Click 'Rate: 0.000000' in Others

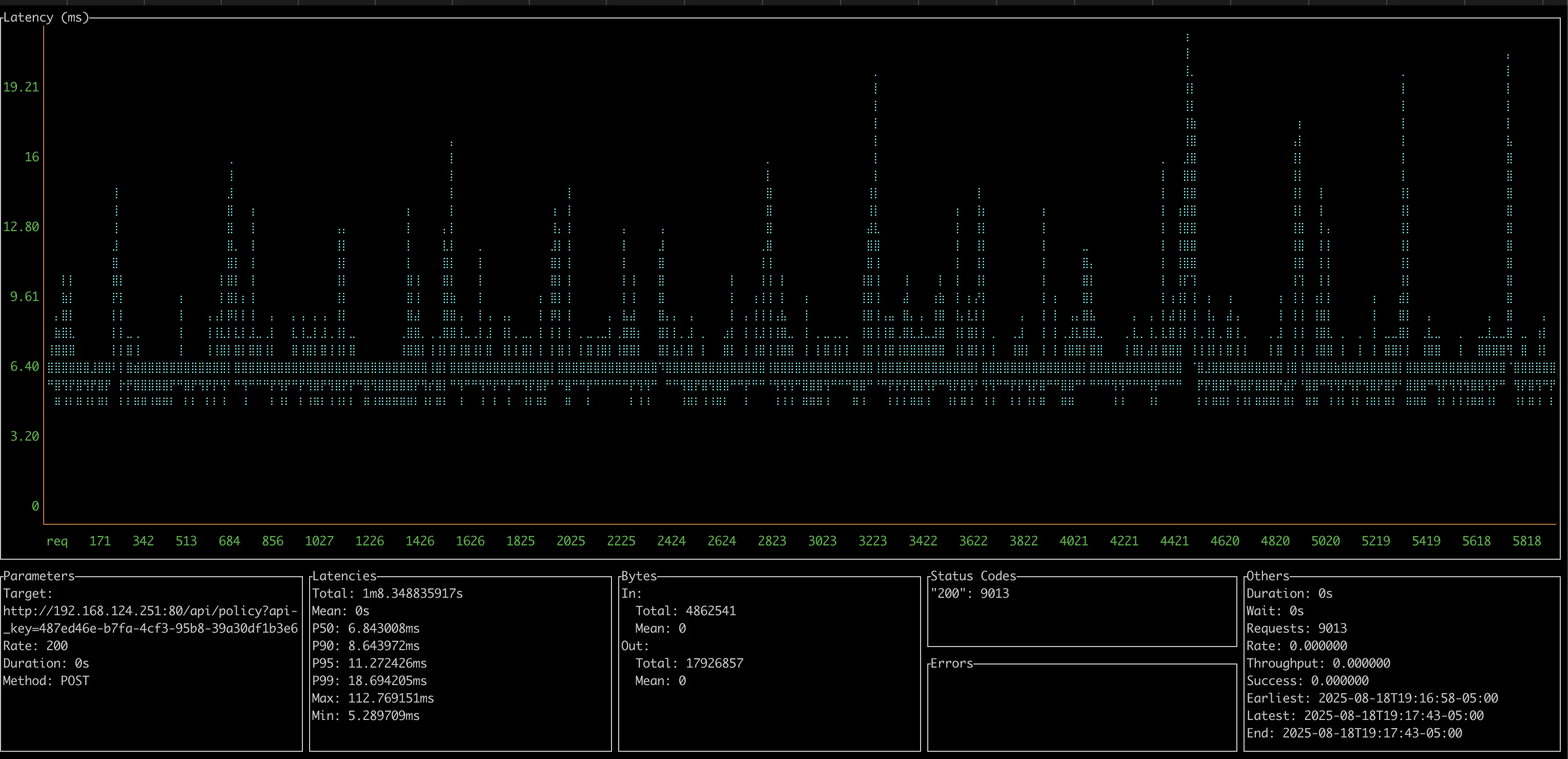click(1296, 646)
